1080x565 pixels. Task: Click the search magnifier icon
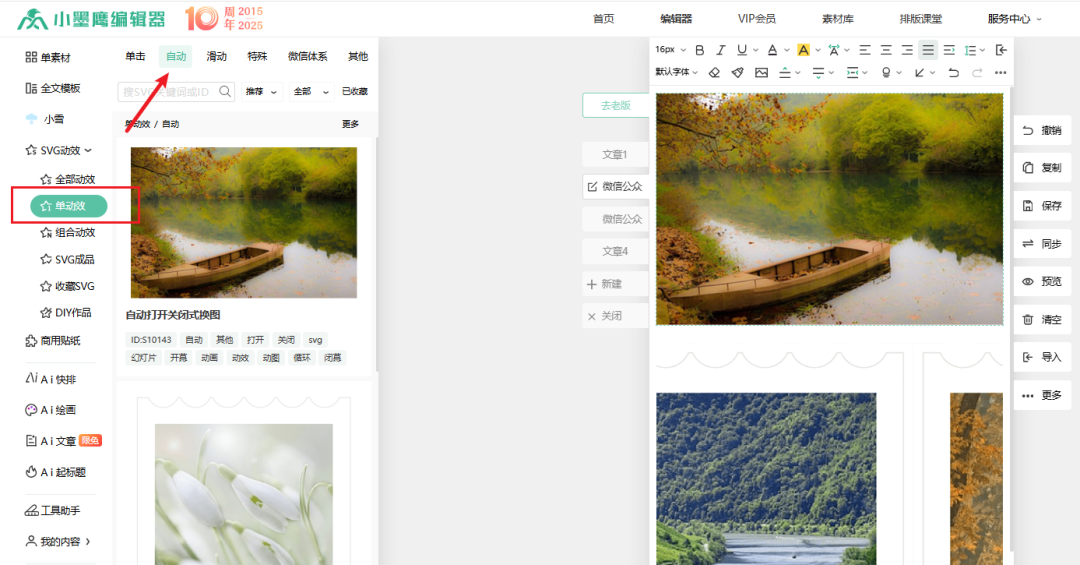(x=225, y=91)
